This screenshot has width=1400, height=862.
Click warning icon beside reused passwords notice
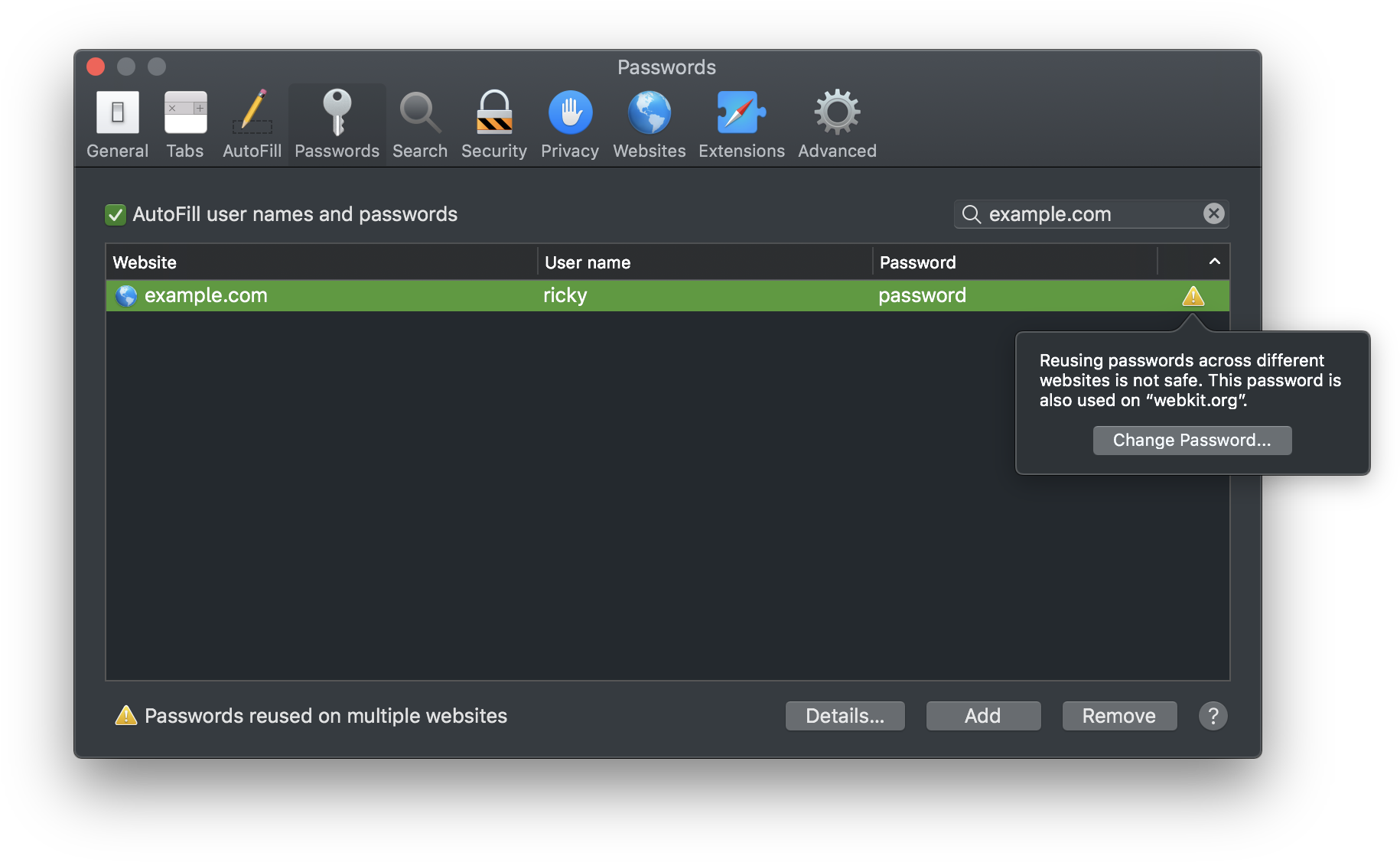[x=125, y=715]
